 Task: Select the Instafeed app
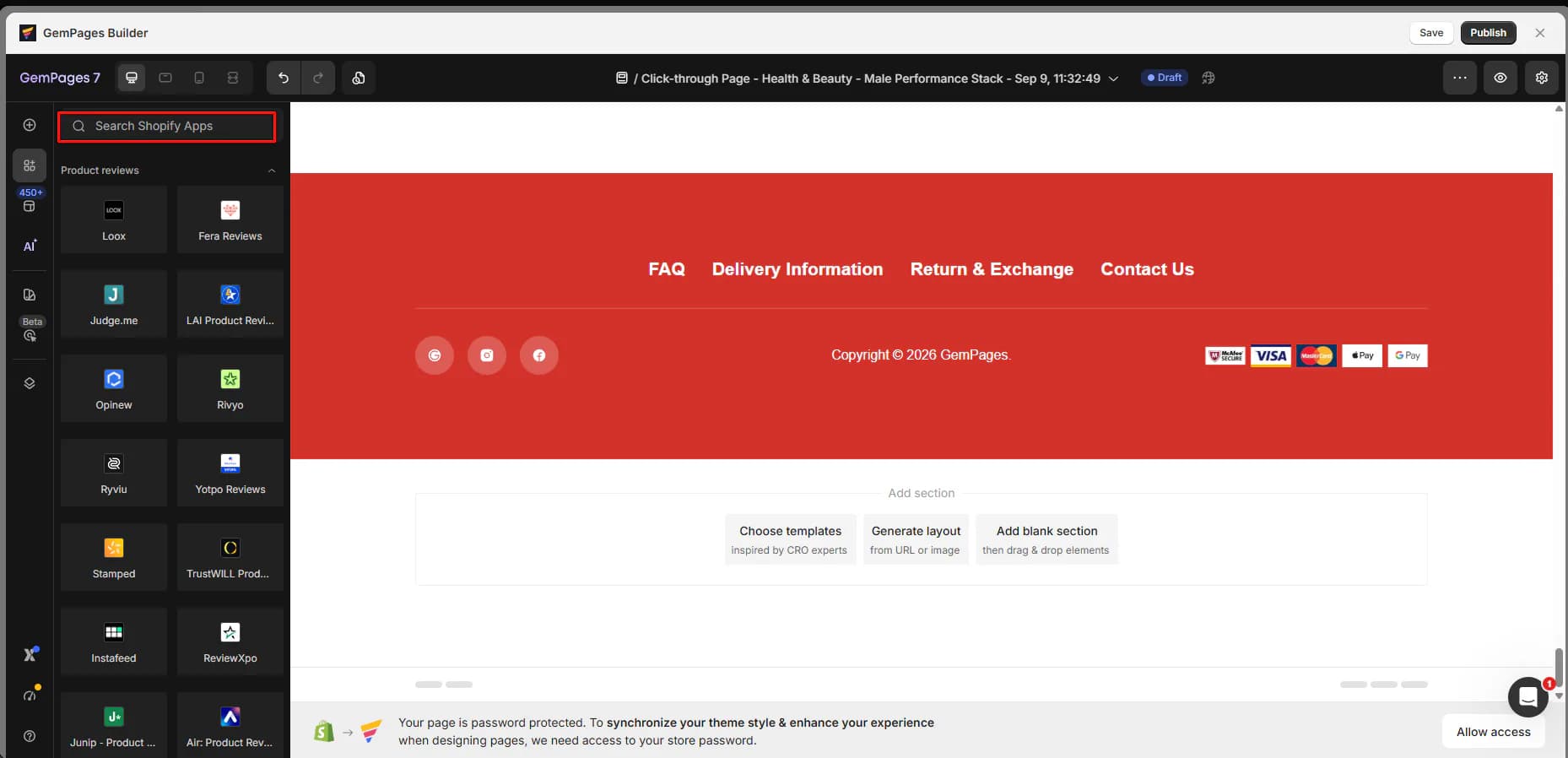click(x=114, y=642)
